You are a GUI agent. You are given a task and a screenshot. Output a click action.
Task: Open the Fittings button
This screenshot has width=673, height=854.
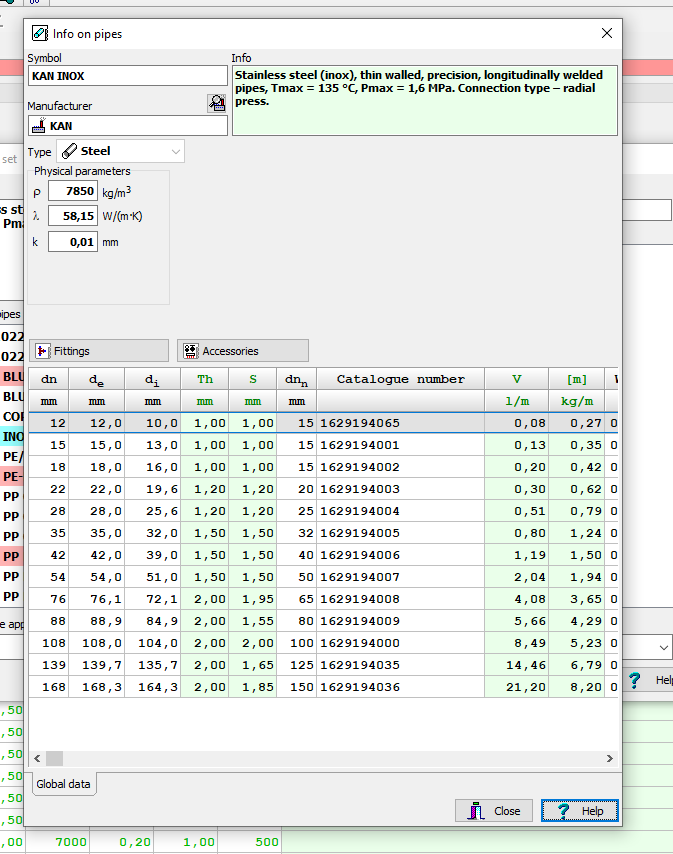[x=99, y=351]
